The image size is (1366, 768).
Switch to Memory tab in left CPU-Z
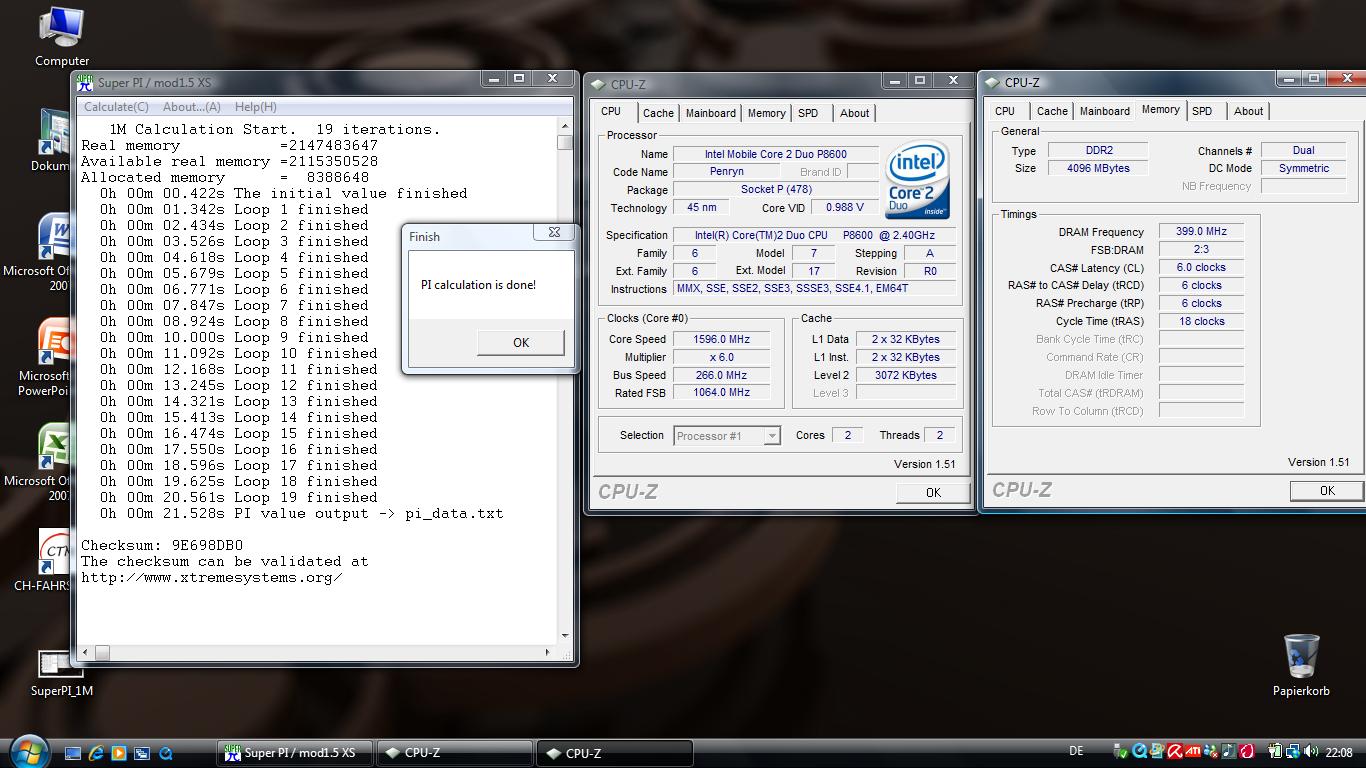[767, 113]
